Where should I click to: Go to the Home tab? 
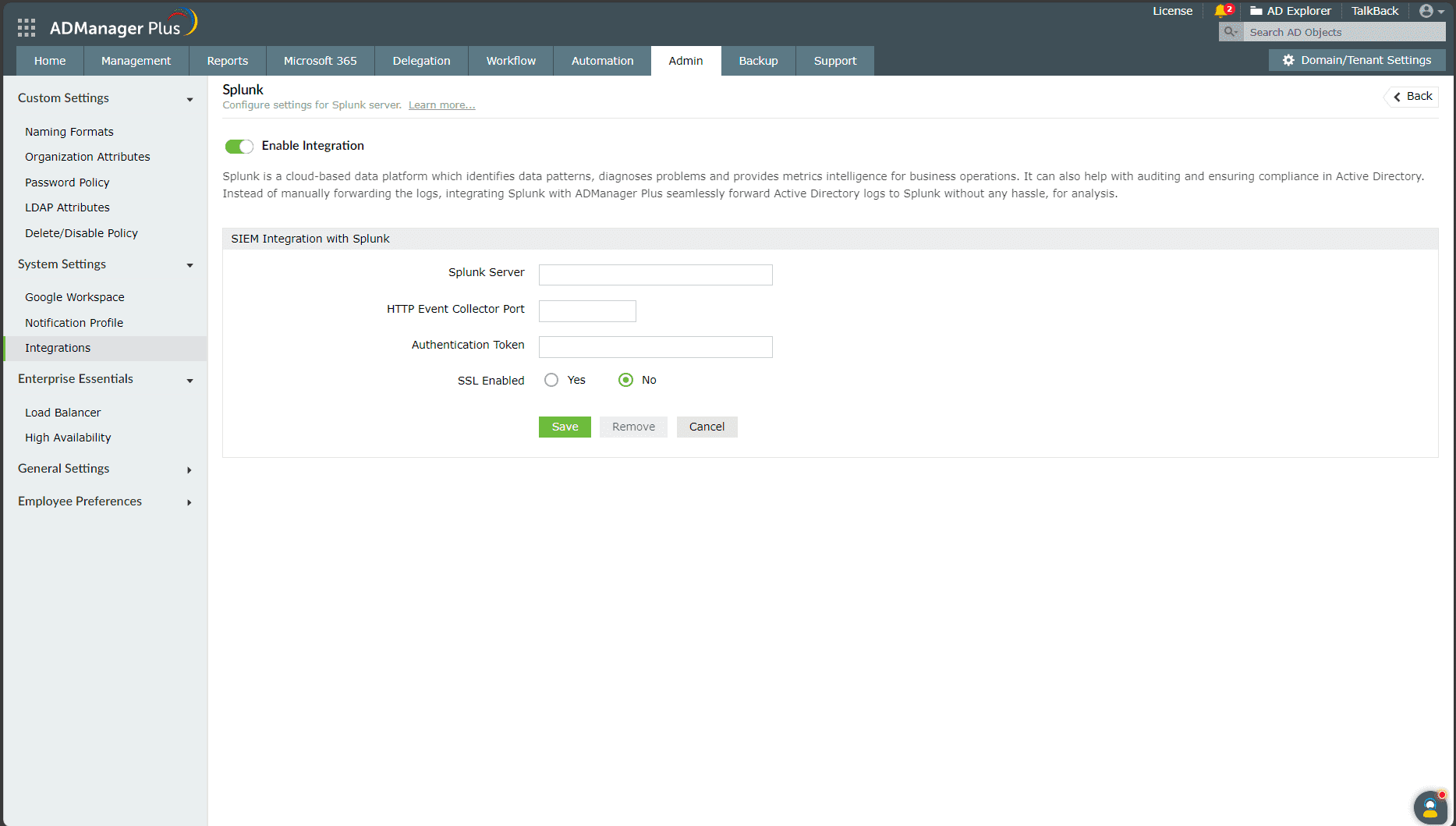pos(50,61)
